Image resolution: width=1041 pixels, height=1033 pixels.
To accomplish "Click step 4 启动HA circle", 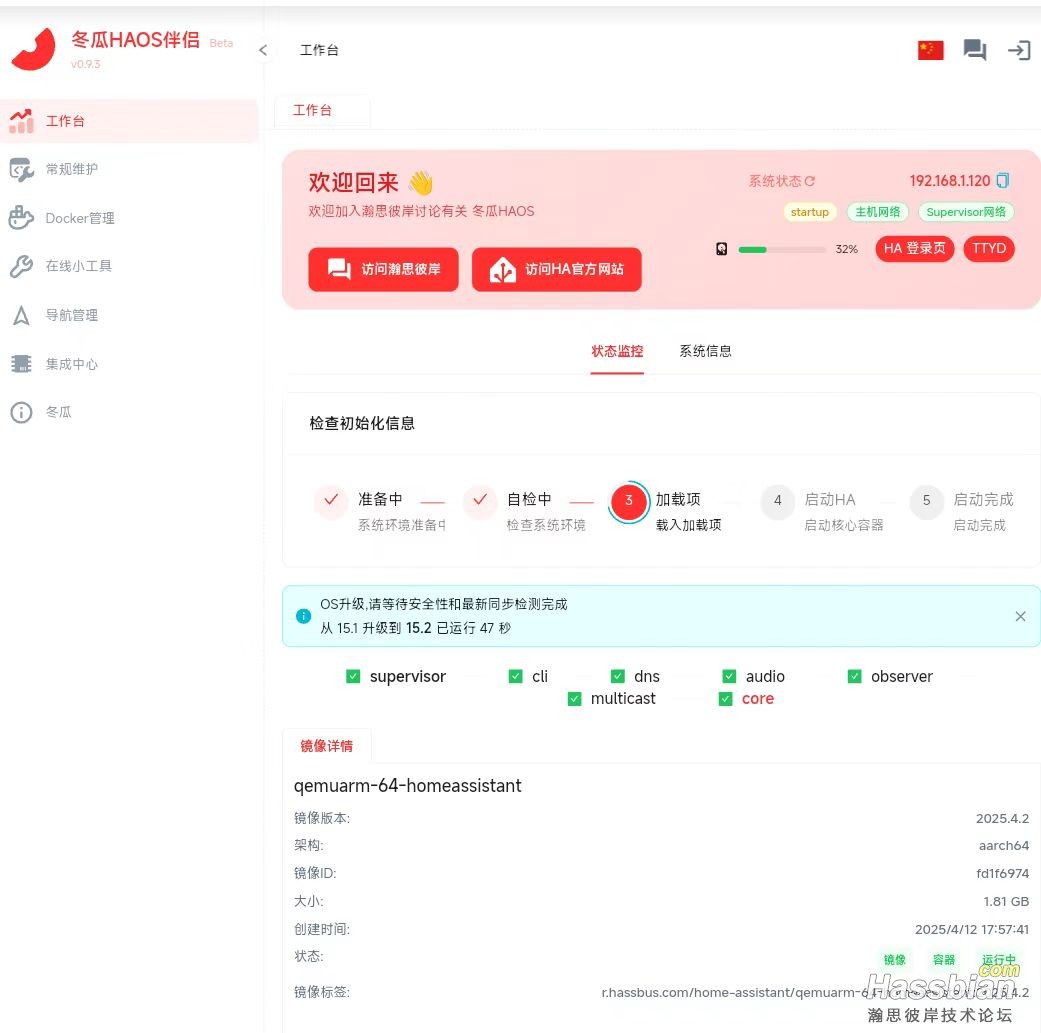I will 777,501.
